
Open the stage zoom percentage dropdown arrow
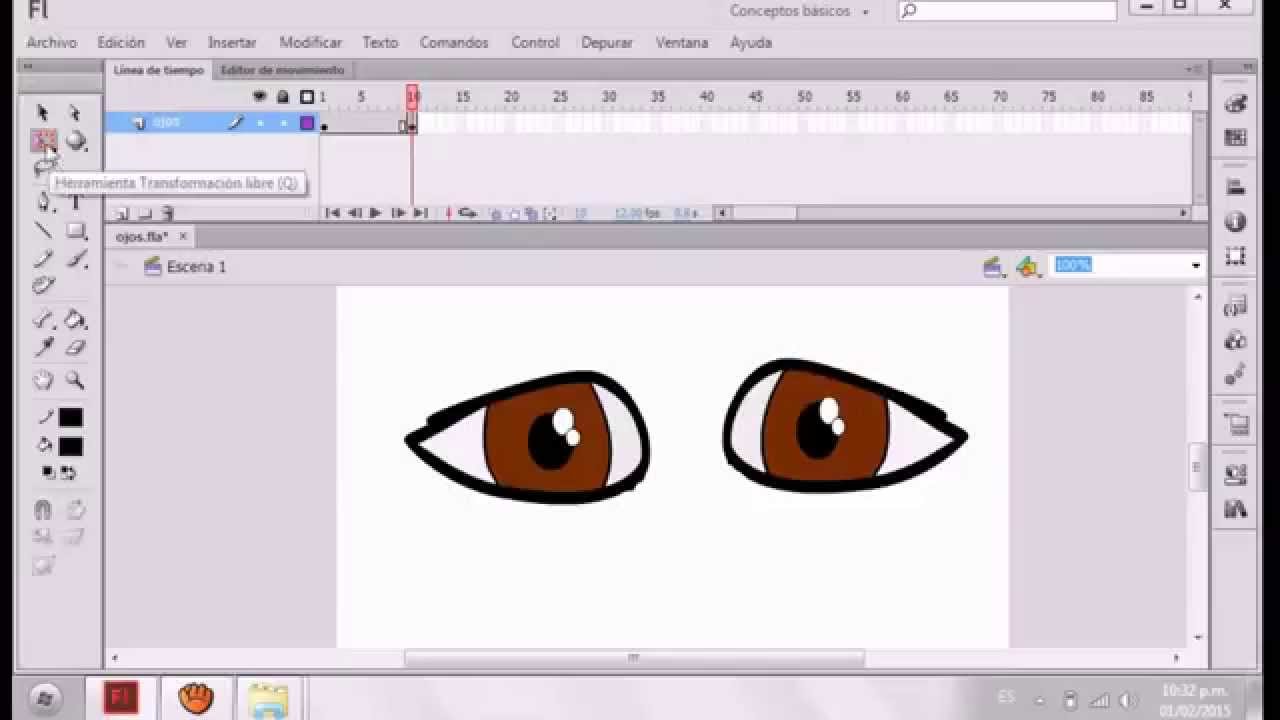click(x=1195, y=266)
